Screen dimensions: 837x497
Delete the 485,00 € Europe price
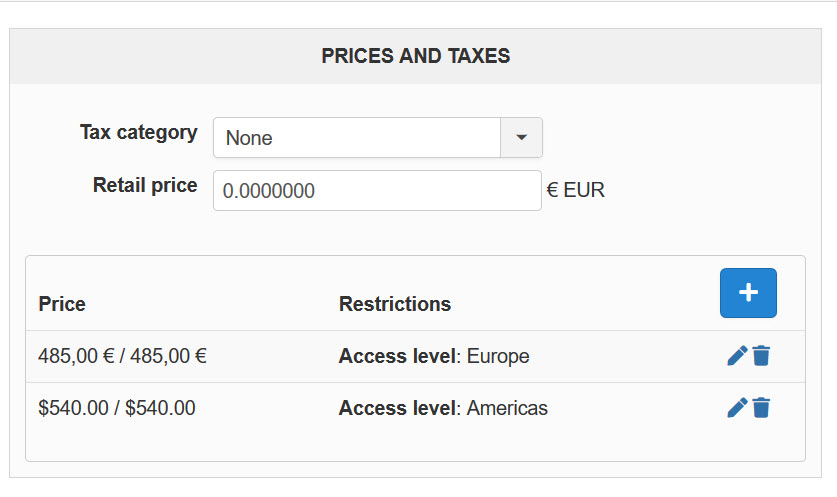point(761,356)
